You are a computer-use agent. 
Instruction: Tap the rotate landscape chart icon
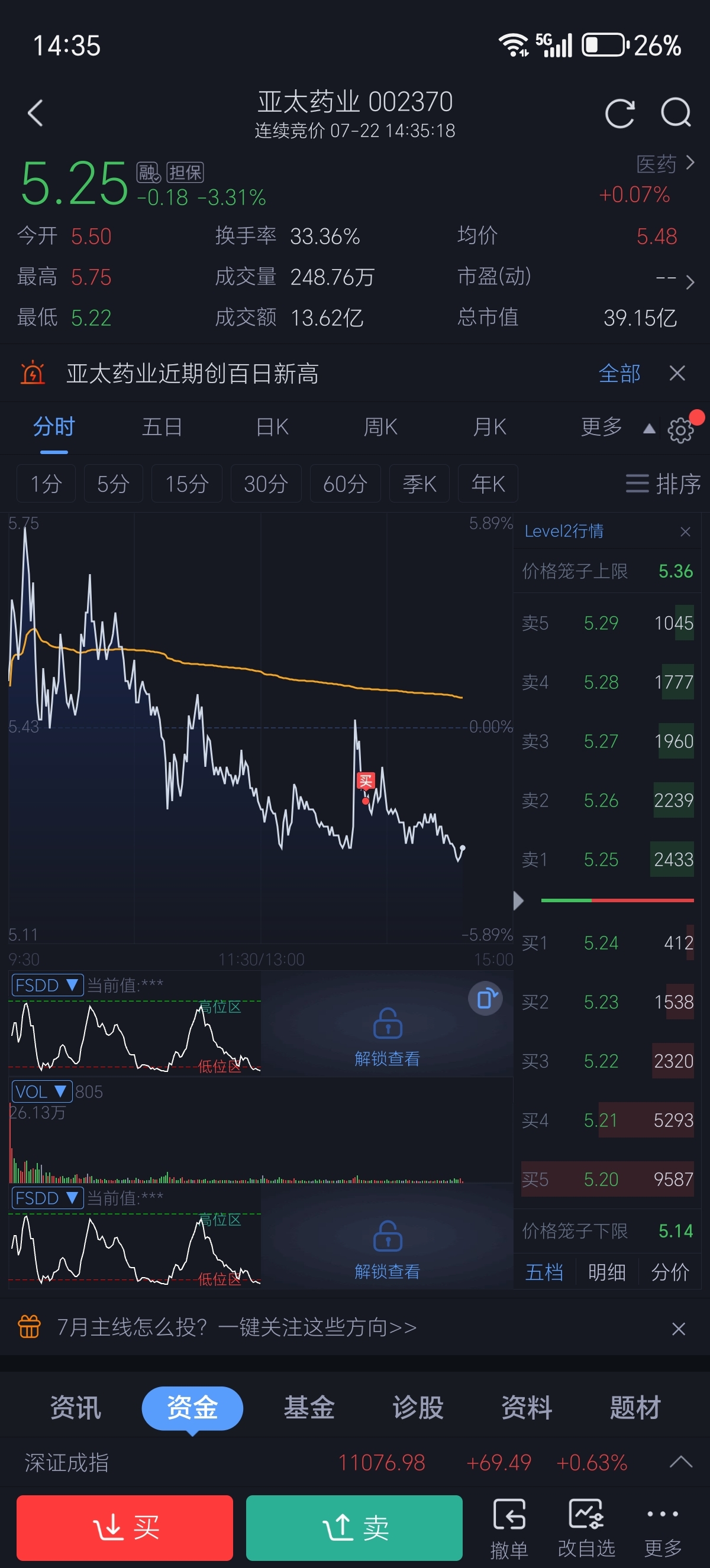485,998
